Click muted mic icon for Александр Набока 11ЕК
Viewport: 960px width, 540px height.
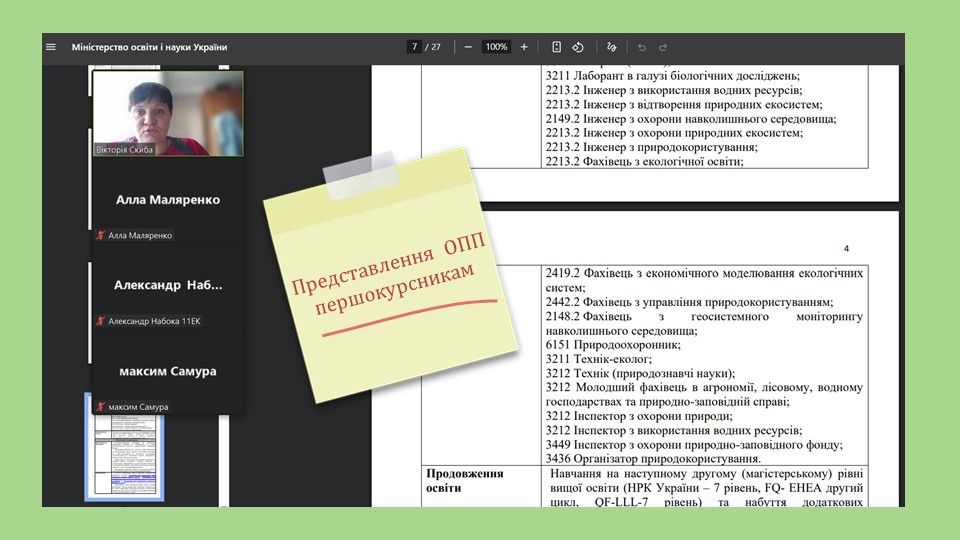101,321
